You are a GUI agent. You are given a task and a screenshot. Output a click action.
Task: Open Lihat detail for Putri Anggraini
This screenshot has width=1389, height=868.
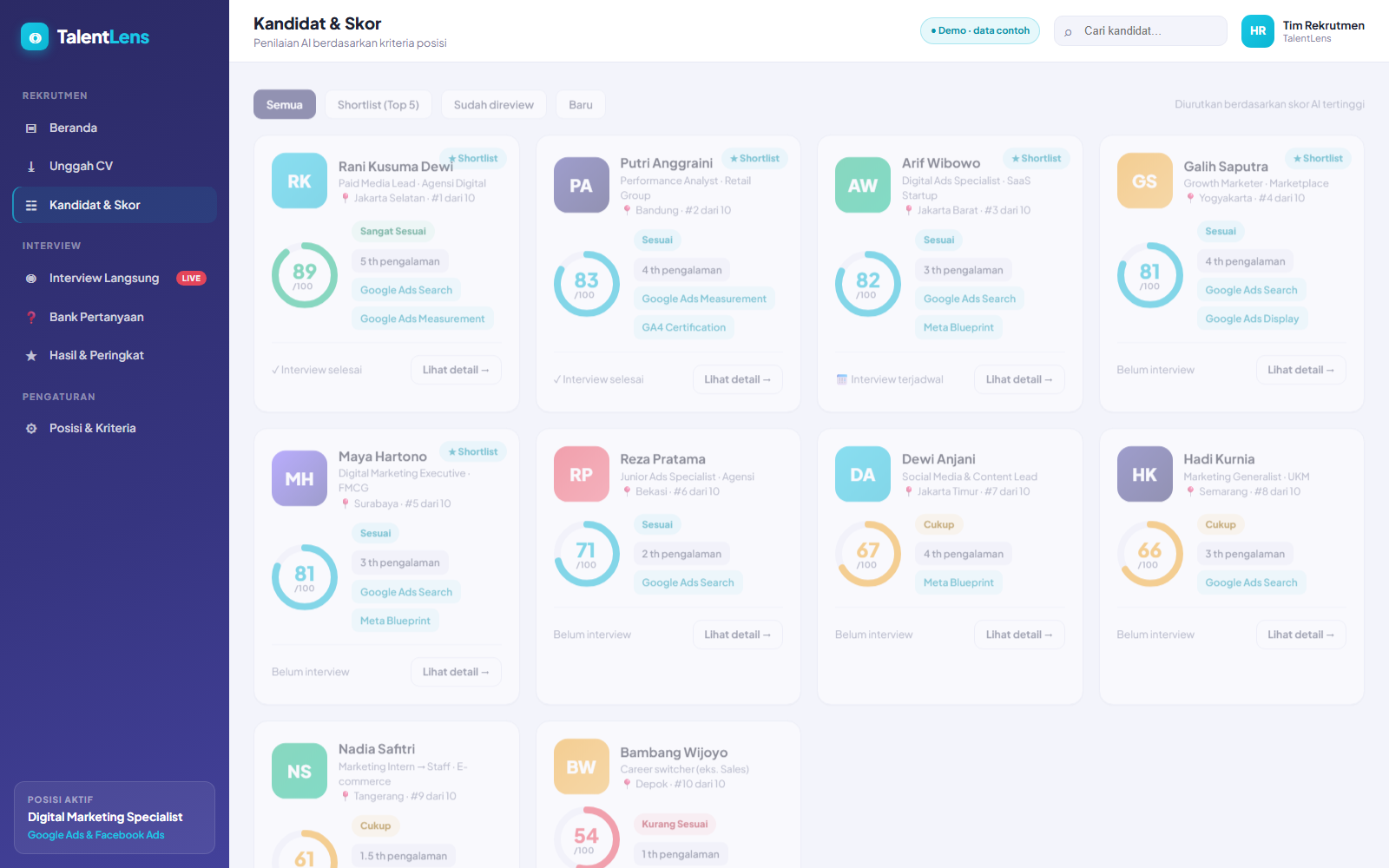tap(738, 379)
